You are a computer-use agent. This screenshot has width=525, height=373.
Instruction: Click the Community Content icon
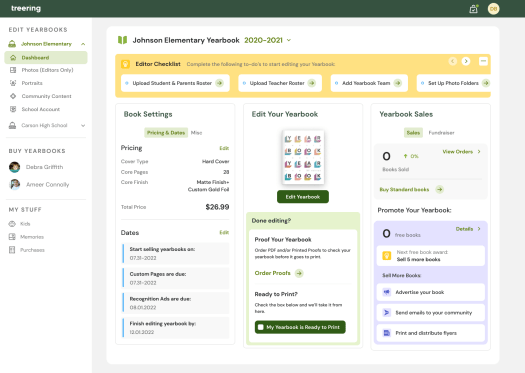tap(13, 96)
